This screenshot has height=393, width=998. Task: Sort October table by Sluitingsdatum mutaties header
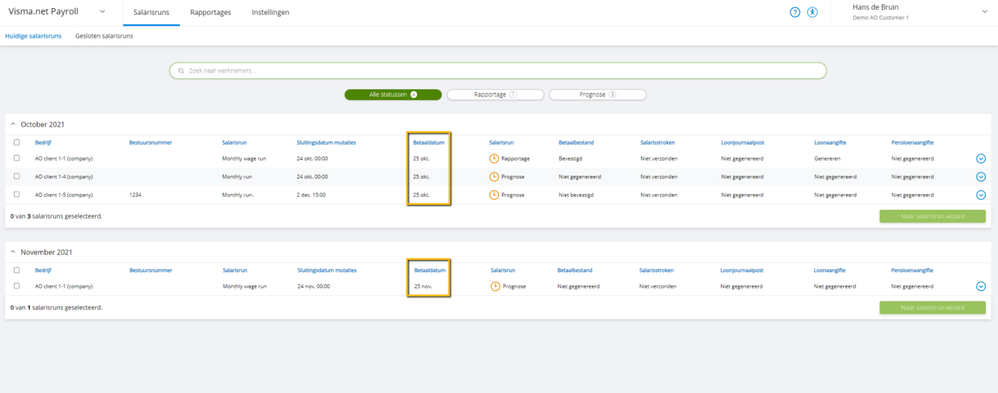[326, 143]
